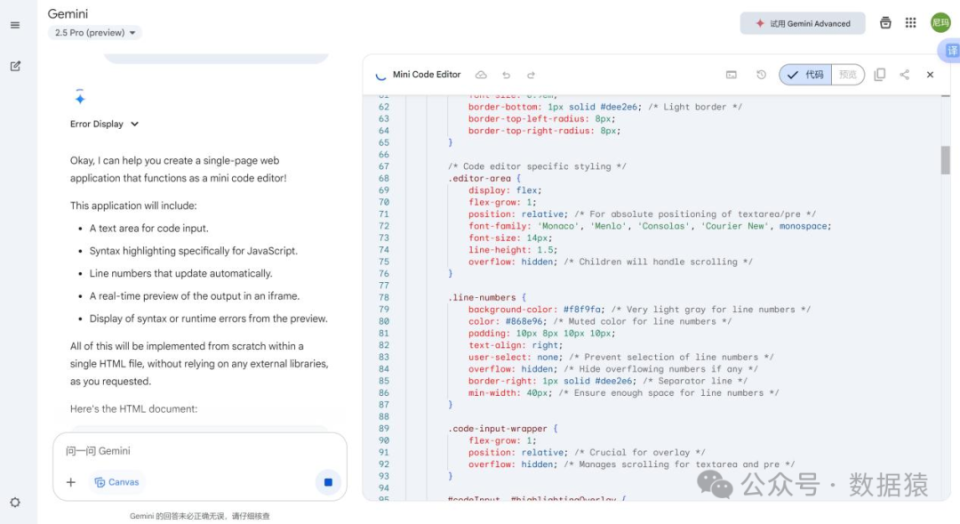Open the console panel icon
Image resolution: width=960 pixels, height=524 pixels.
click(x=731, y=75)
